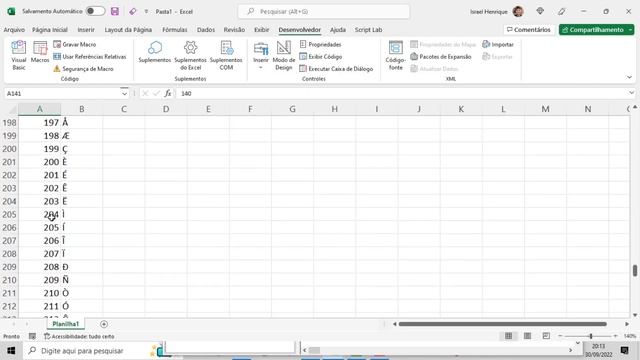Image resolution: width=640 pixels, height=360 pixels.
Task: Switch to Normal view
Action: pos(509,336)
